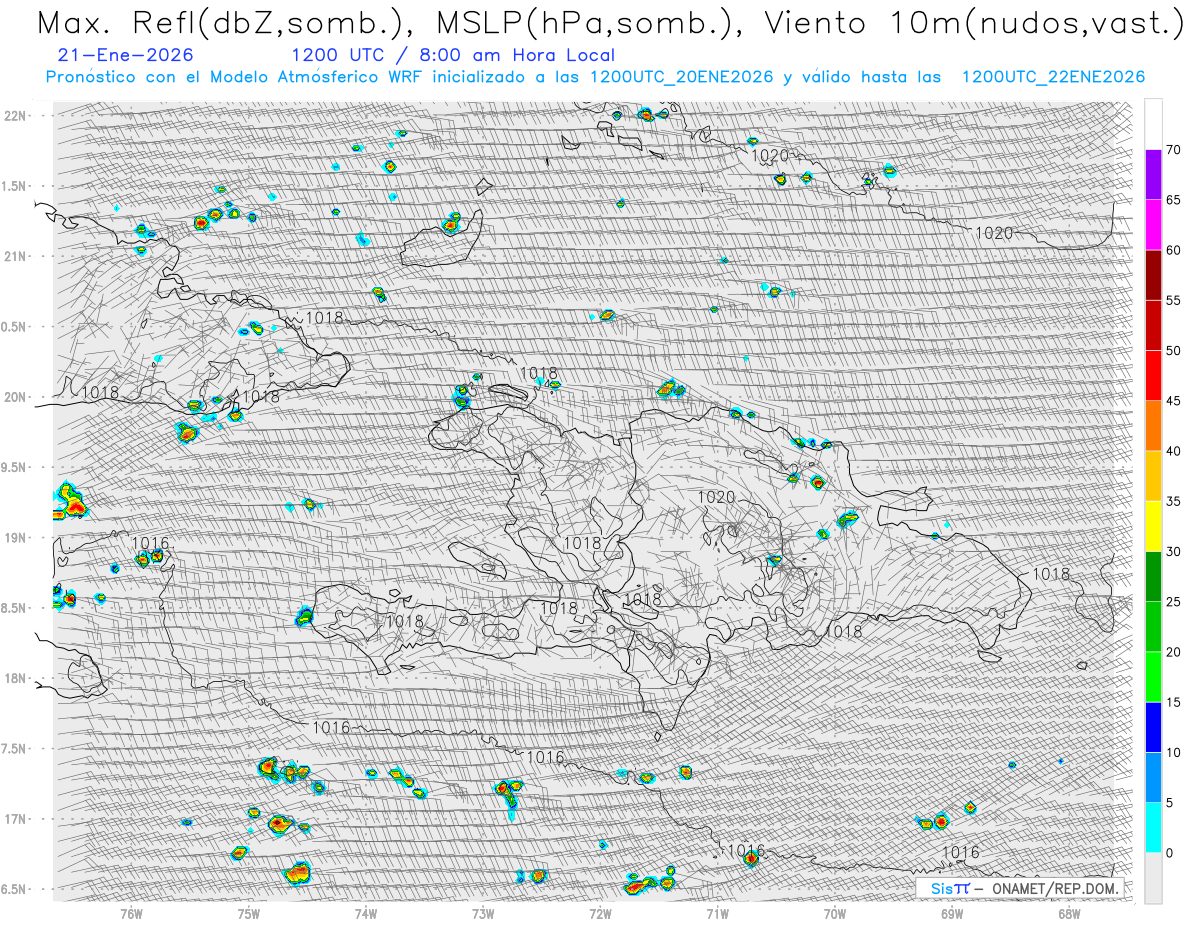This screenshot has width=1200, height=927.
Task: Click the bright red 45–50 dBZ colorbar segment
Action: click(1153, 376)
